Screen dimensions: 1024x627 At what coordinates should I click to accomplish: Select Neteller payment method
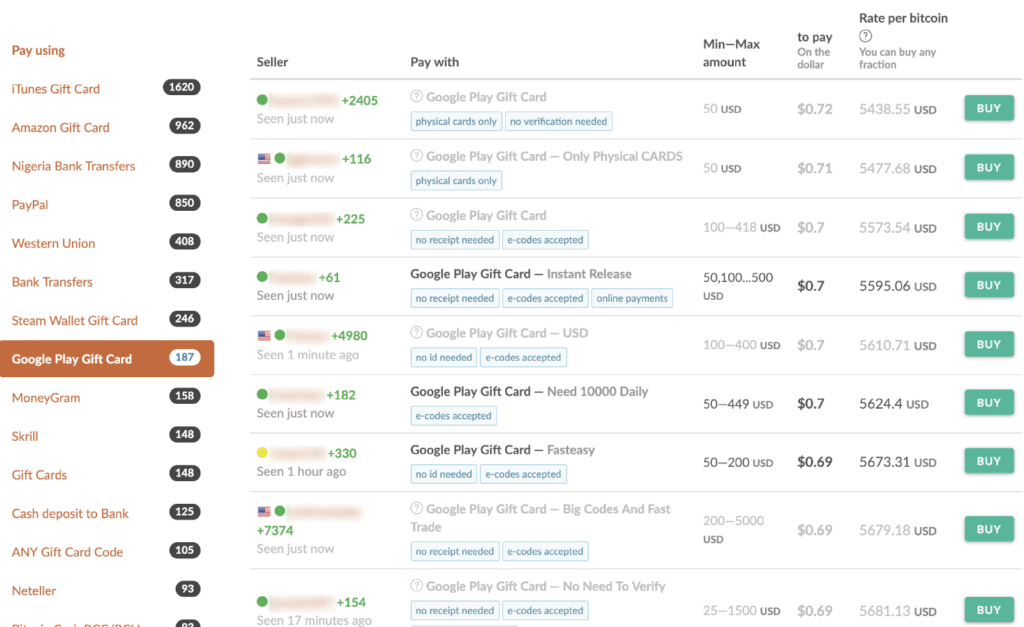pos(34,590)
